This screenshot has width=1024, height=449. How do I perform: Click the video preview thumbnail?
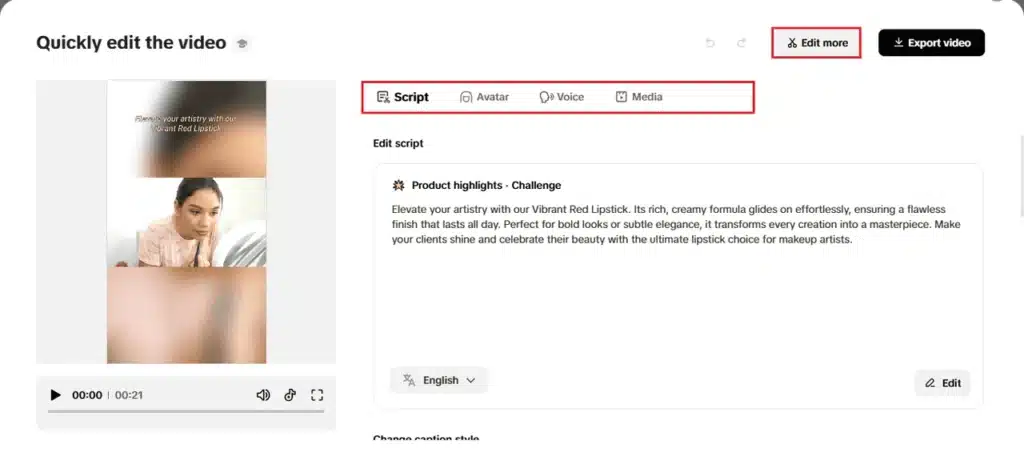(186, 222)
